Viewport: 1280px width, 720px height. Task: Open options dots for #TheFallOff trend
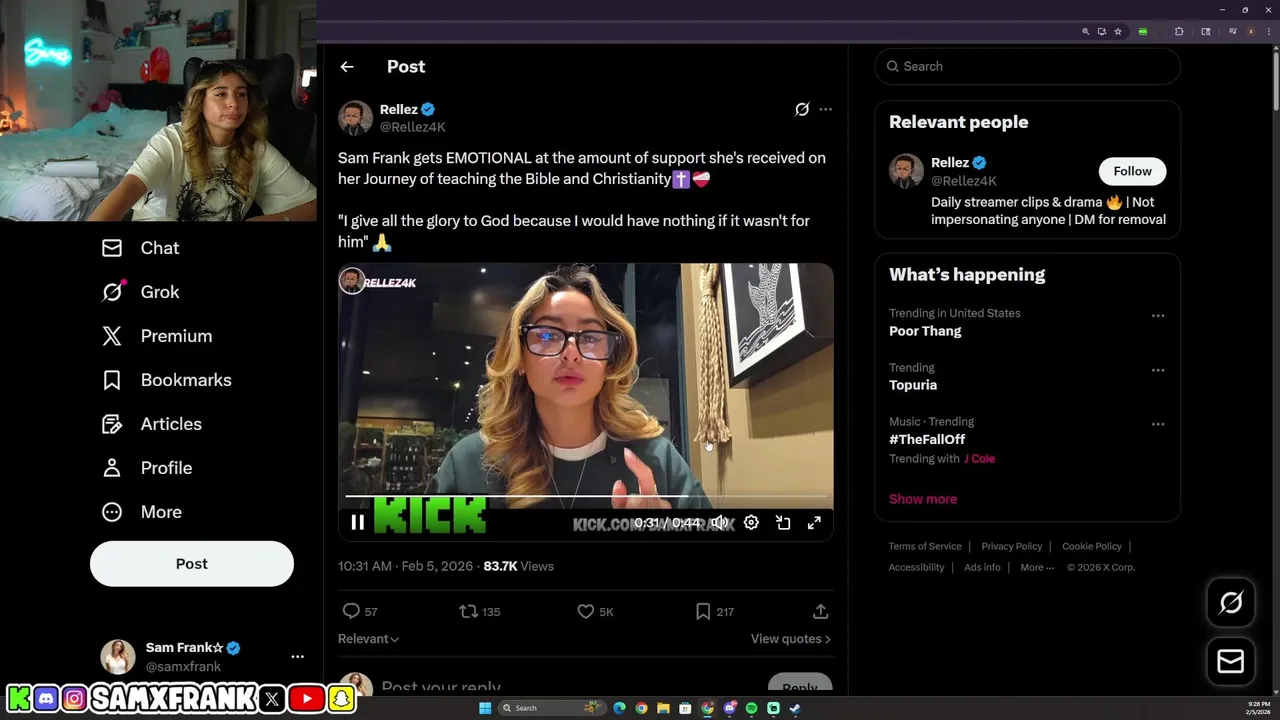(x=1158, y=424)
